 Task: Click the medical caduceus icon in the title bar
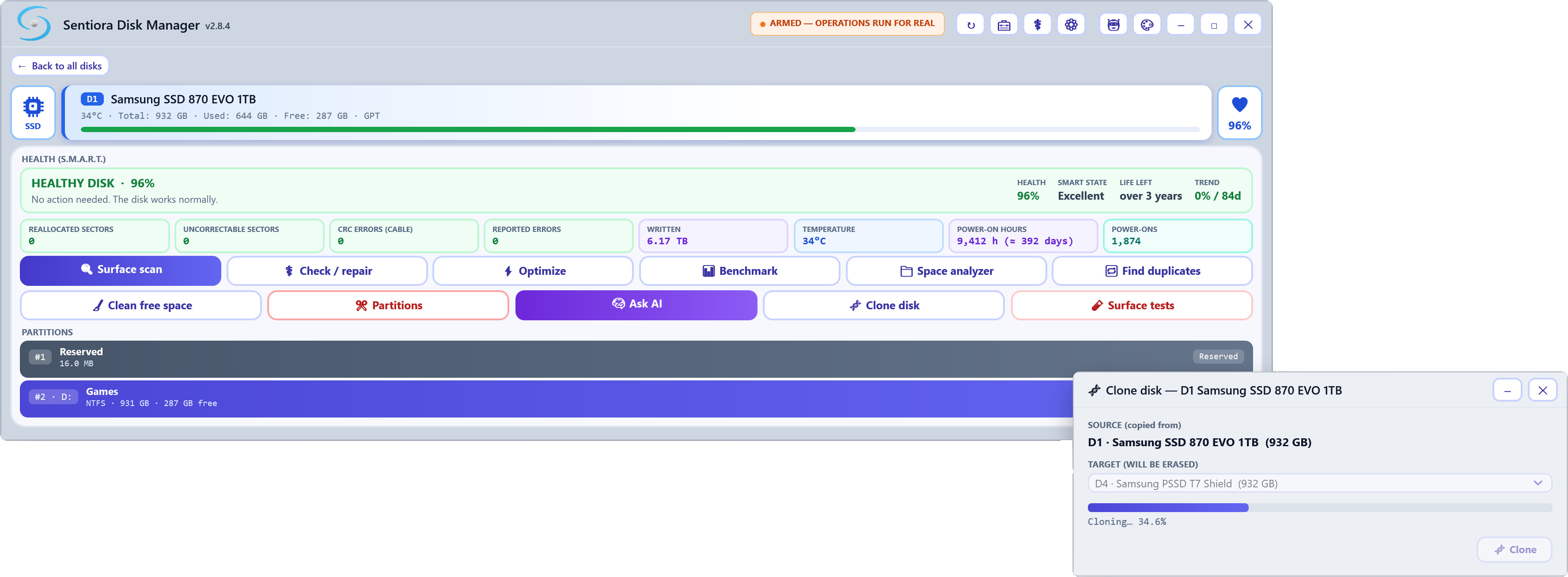tap(1037, 25)
